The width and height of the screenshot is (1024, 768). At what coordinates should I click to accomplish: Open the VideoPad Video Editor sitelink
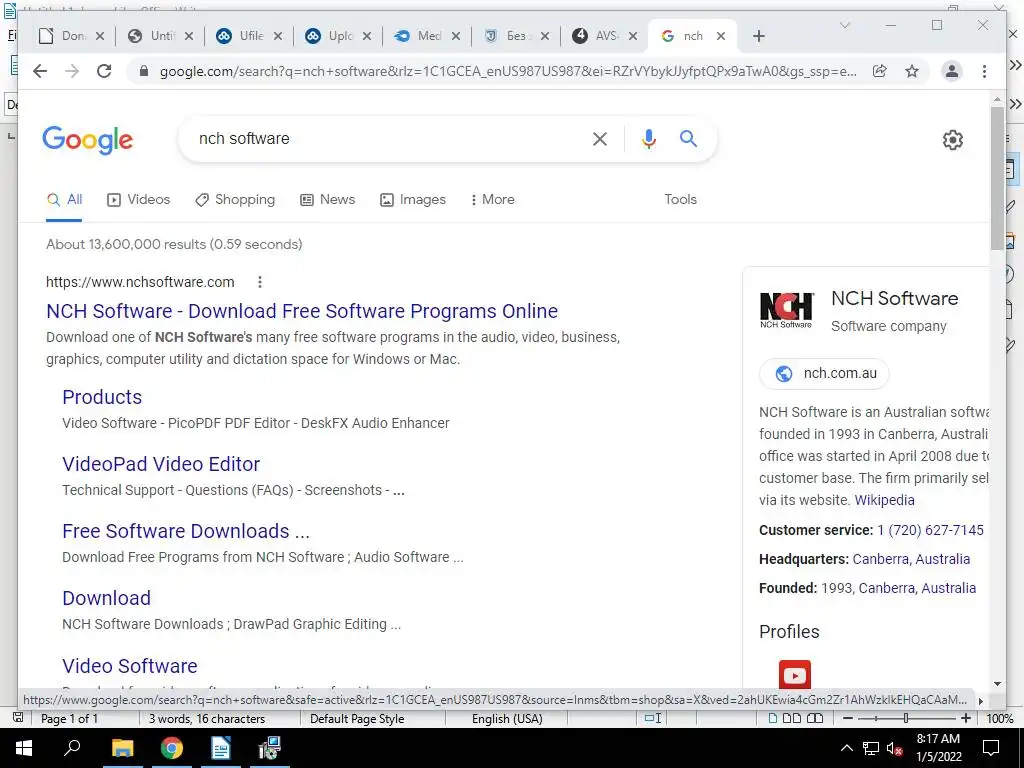[x=161, y=464]
